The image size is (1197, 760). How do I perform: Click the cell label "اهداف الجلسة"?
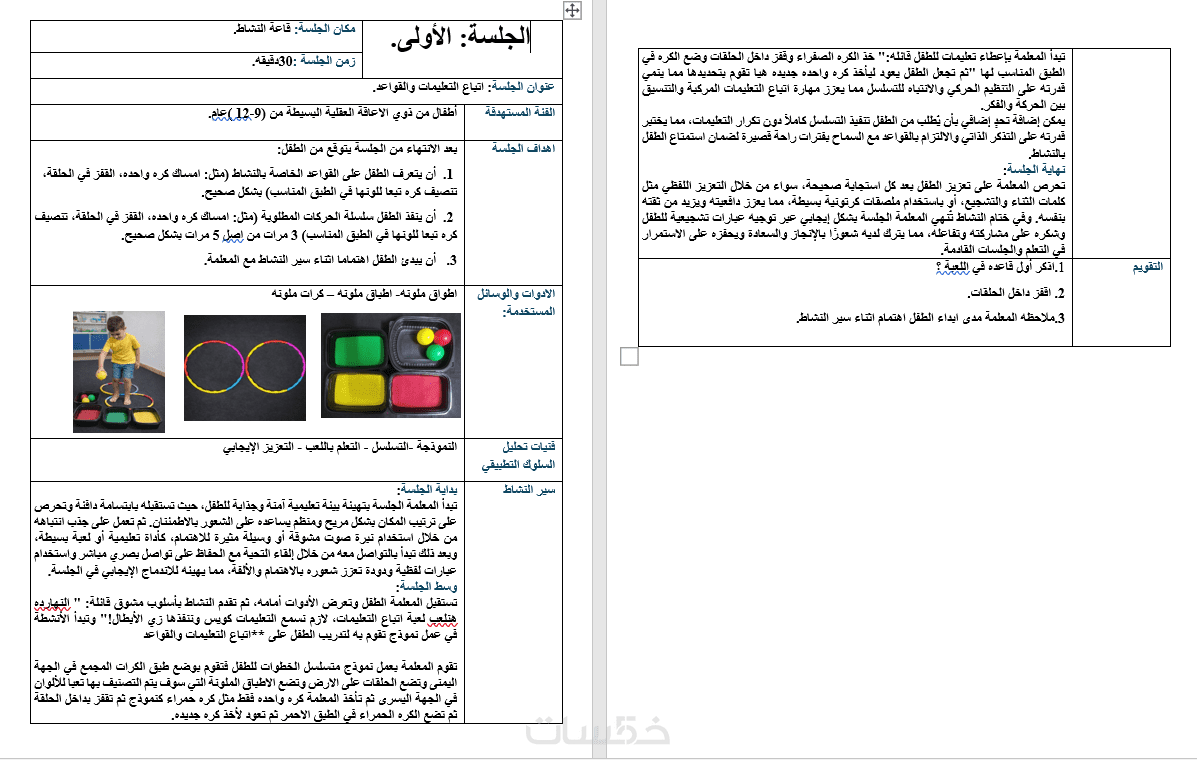pyautogui.click(x=523, y=148)
